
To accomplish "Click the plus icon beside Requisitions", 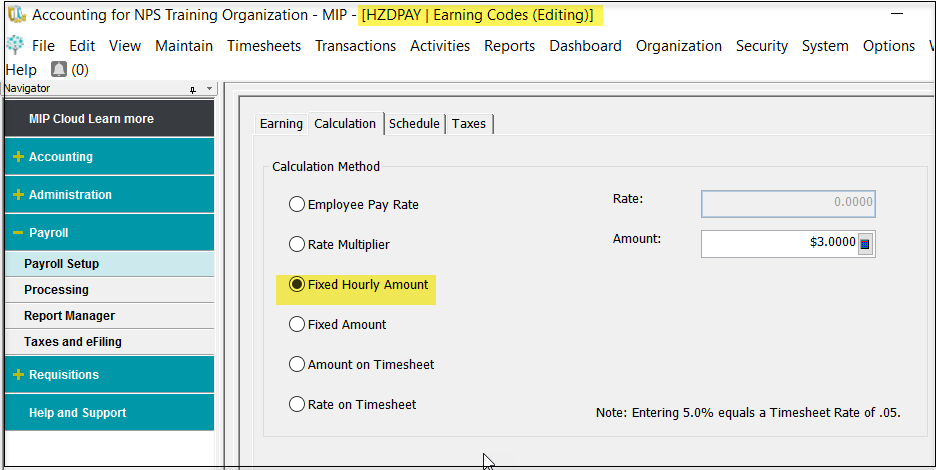I will 18,375.
